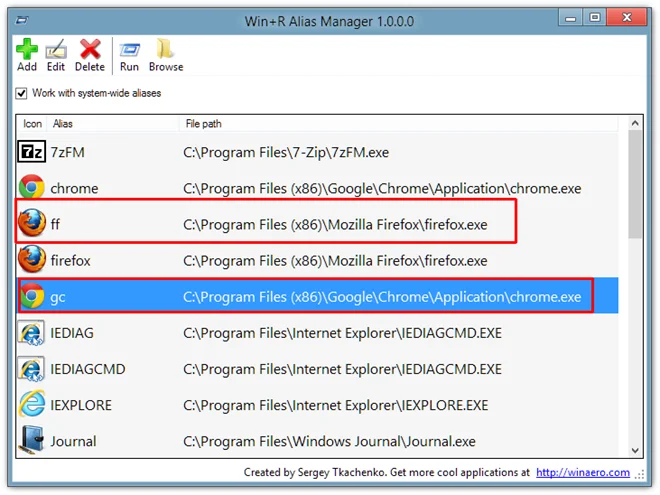The image size is (660, 495).
Task: Select the chrome alias row
Action: (318, 188)
